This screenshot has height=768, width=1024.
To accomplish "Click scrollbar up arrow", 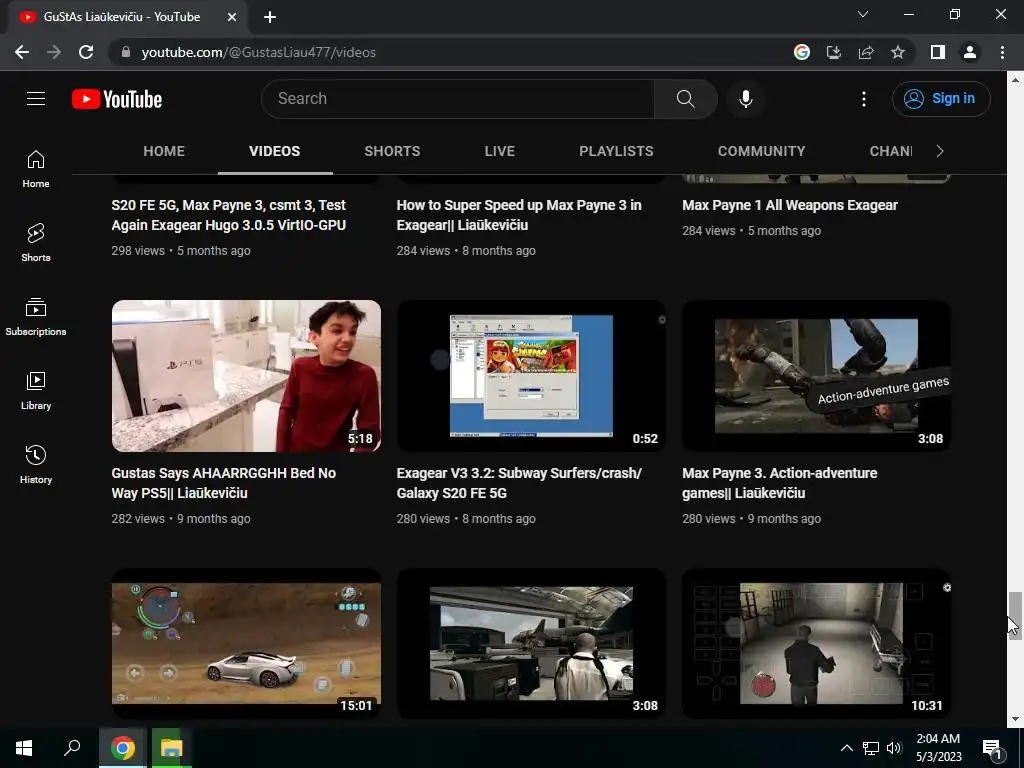I will (x=1014, y=80).
